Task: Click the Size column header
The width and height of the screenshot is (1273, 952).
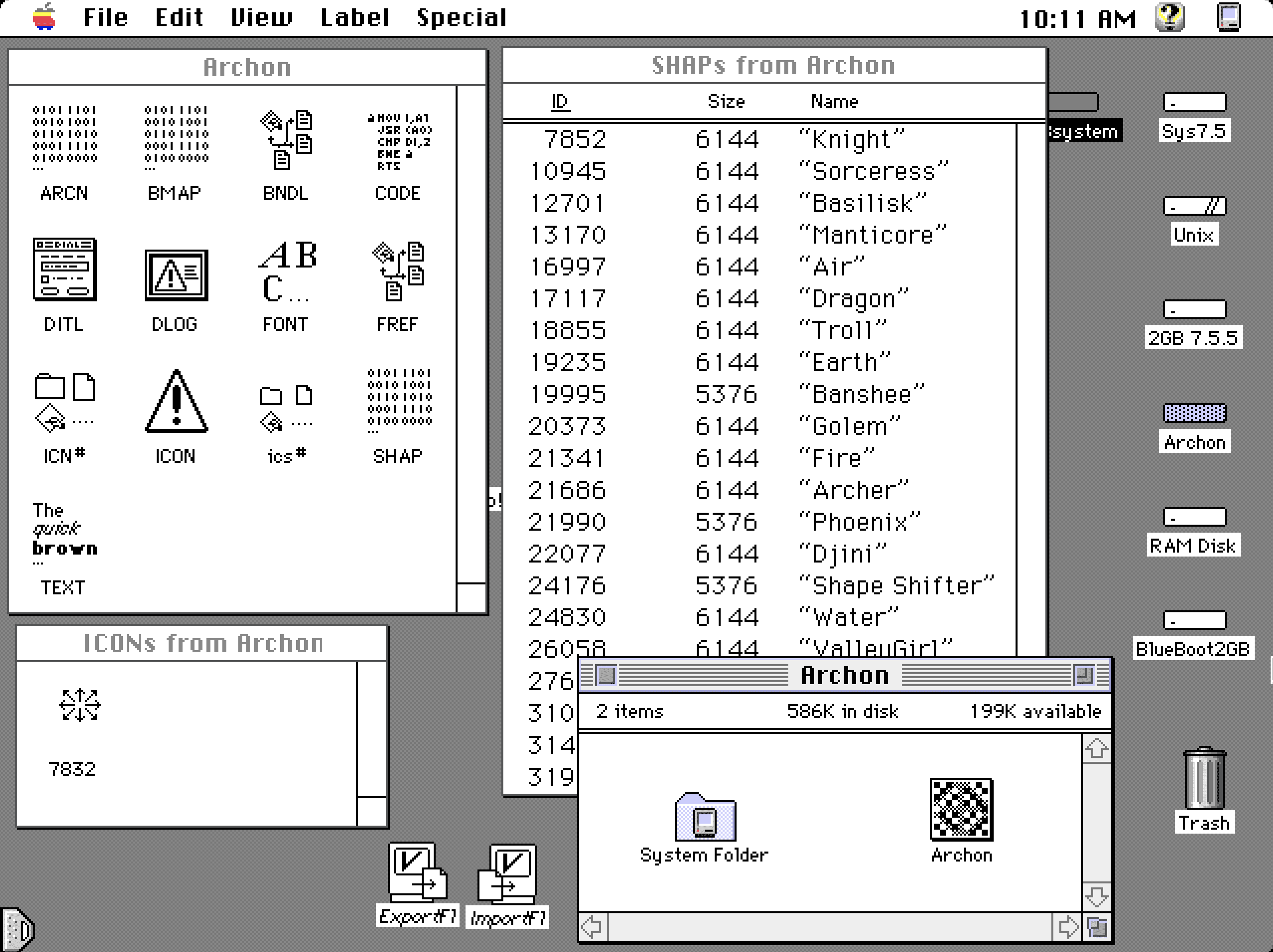Action: click(726, 102)
